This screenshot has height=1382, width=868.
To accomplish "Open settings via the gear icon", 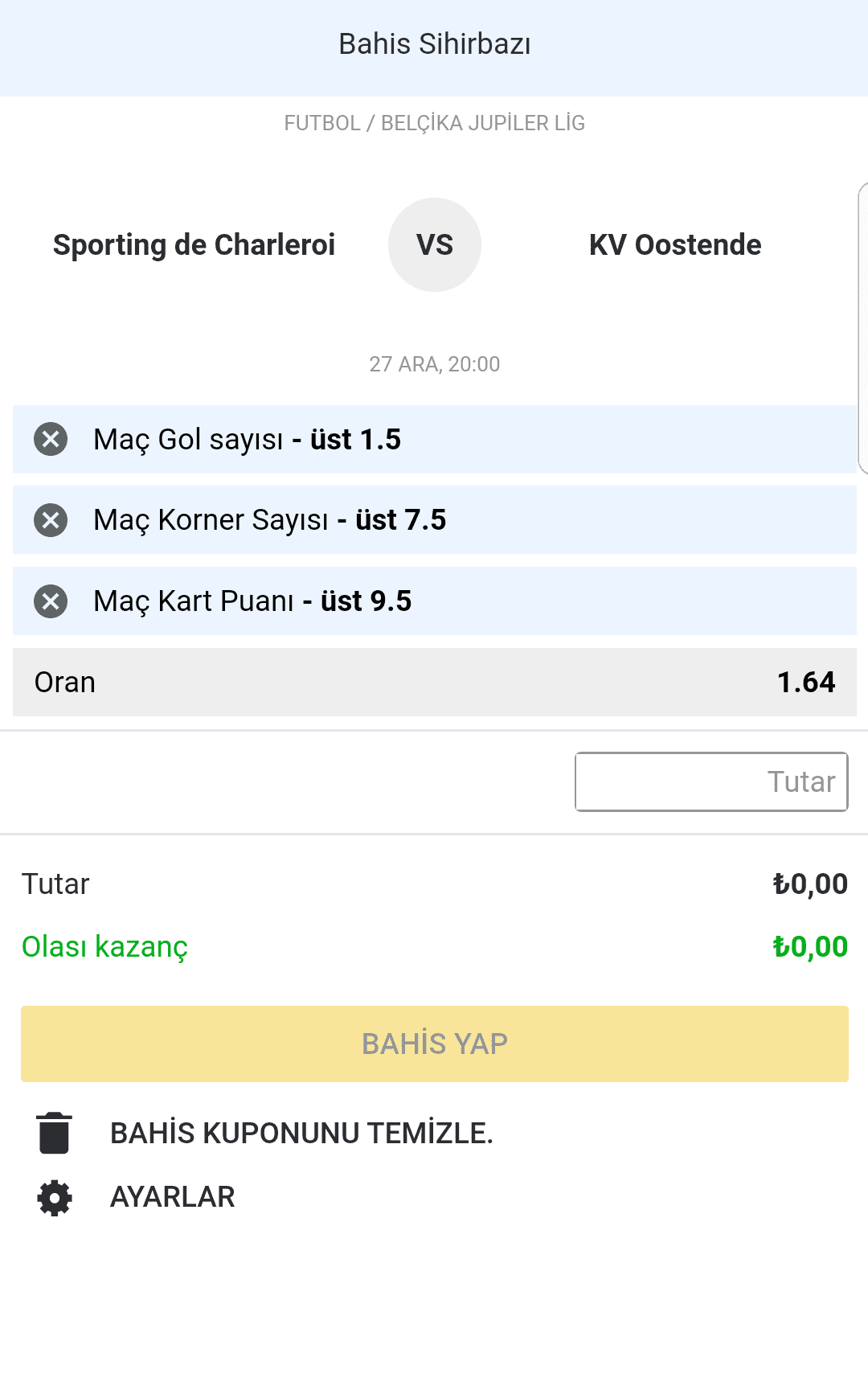I will click(55, 1198).
